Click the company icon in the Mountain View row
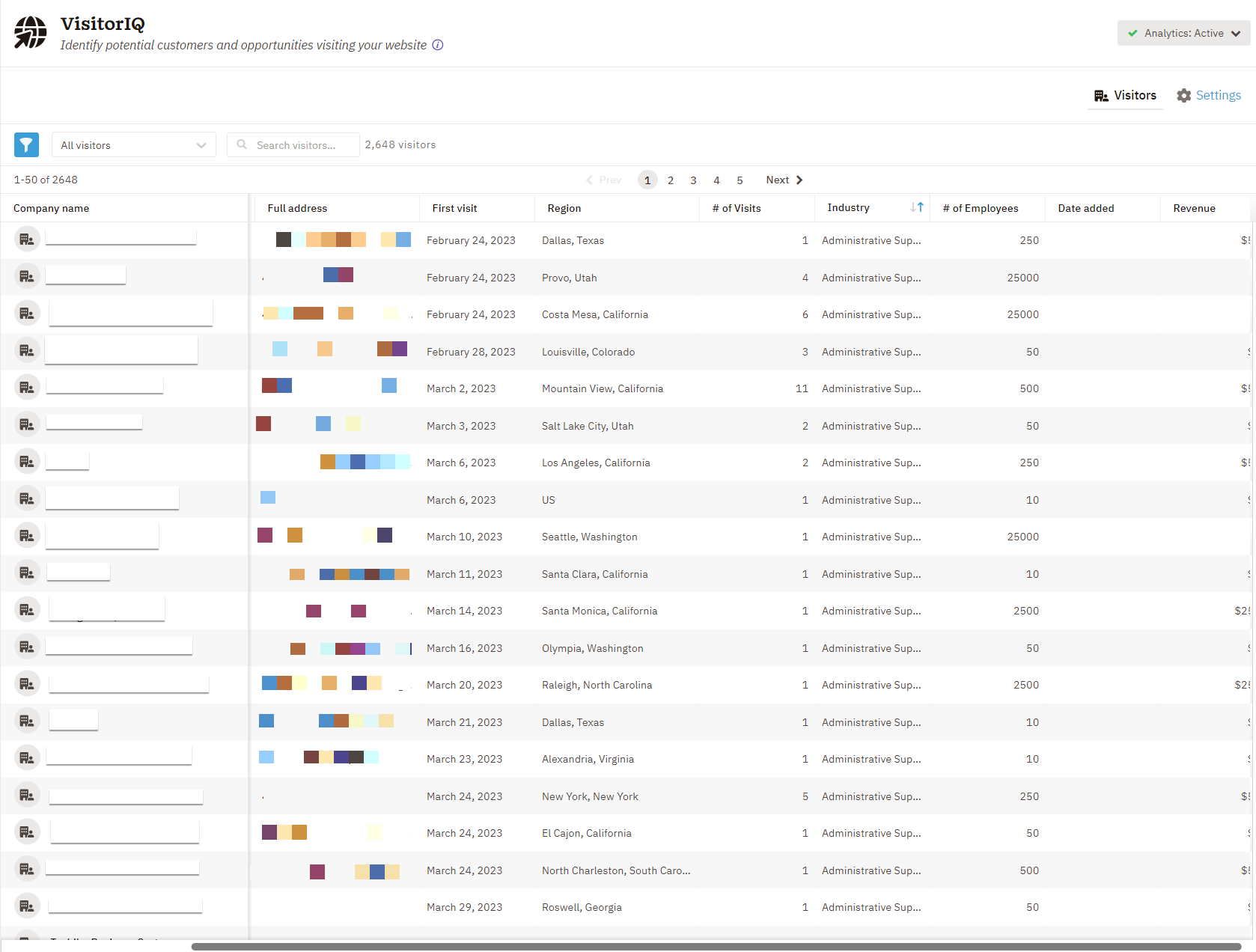 (x=27, y=388)
